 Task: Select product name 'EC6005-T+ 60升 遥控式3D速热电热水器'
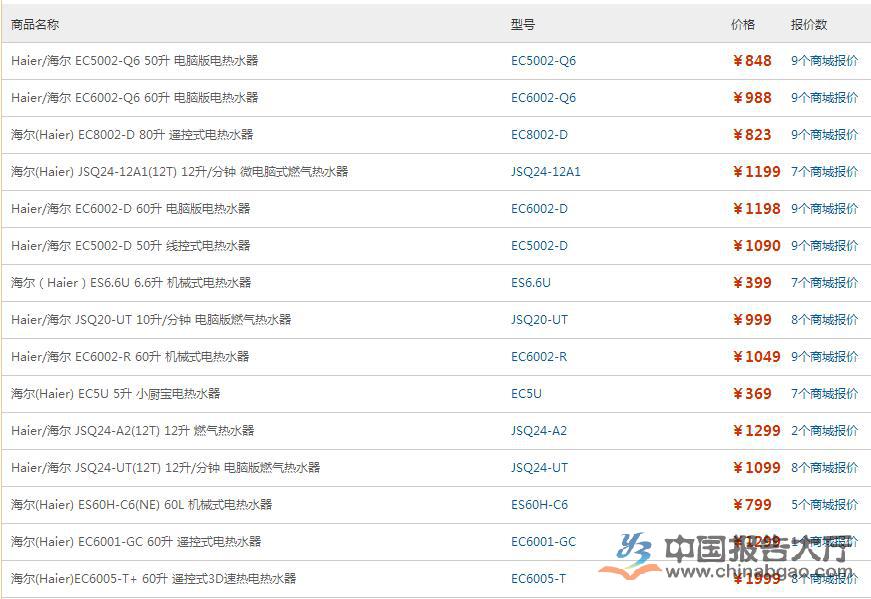[186, 578]
